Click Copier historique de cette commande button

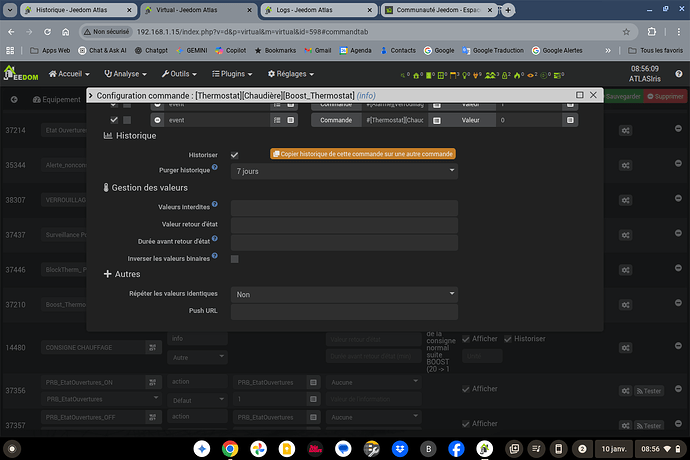coord(362,154)
